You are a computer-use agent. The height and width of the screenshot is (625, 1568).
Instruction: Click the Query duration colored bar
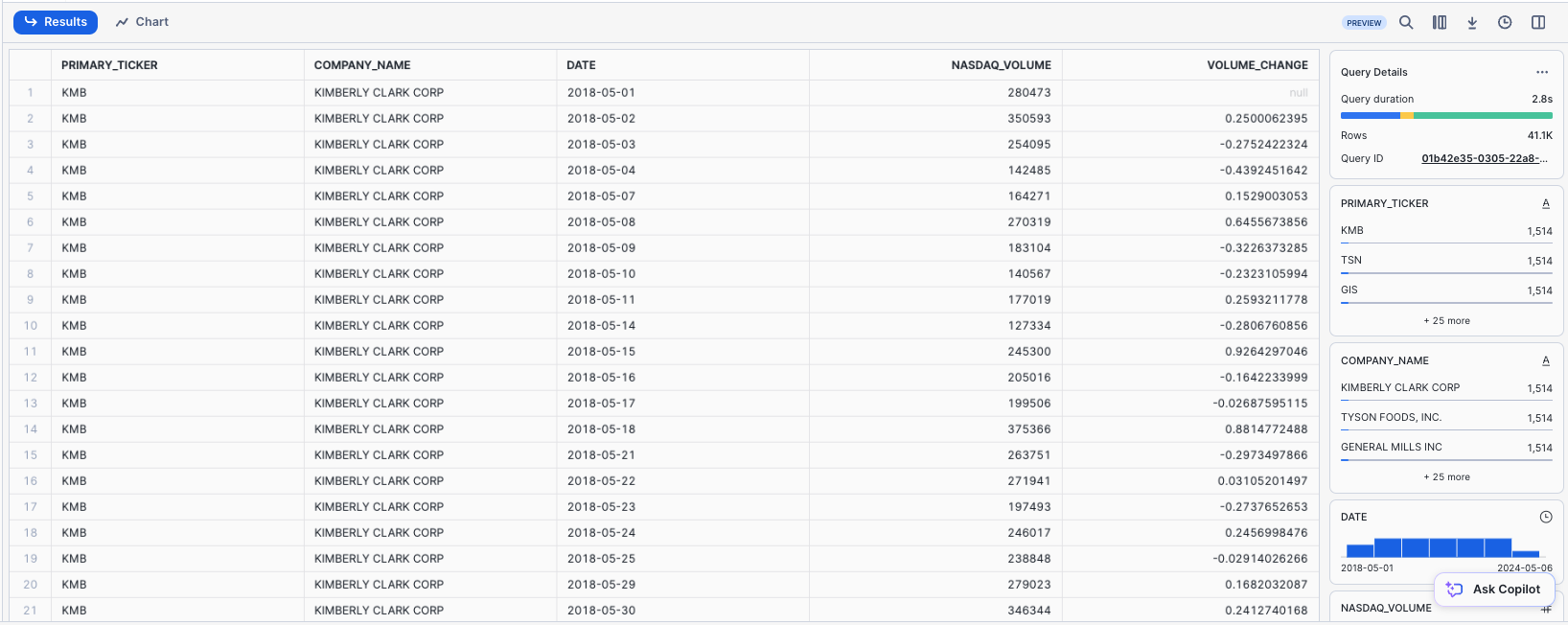(1446, 115)
